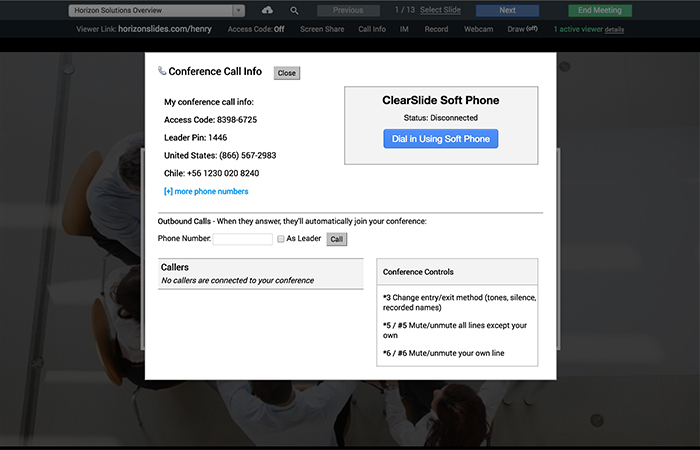This screenshot has width=700, height=450.
Task: Click the phone icon beside Conference Call Info
Action: pos(162,71)
